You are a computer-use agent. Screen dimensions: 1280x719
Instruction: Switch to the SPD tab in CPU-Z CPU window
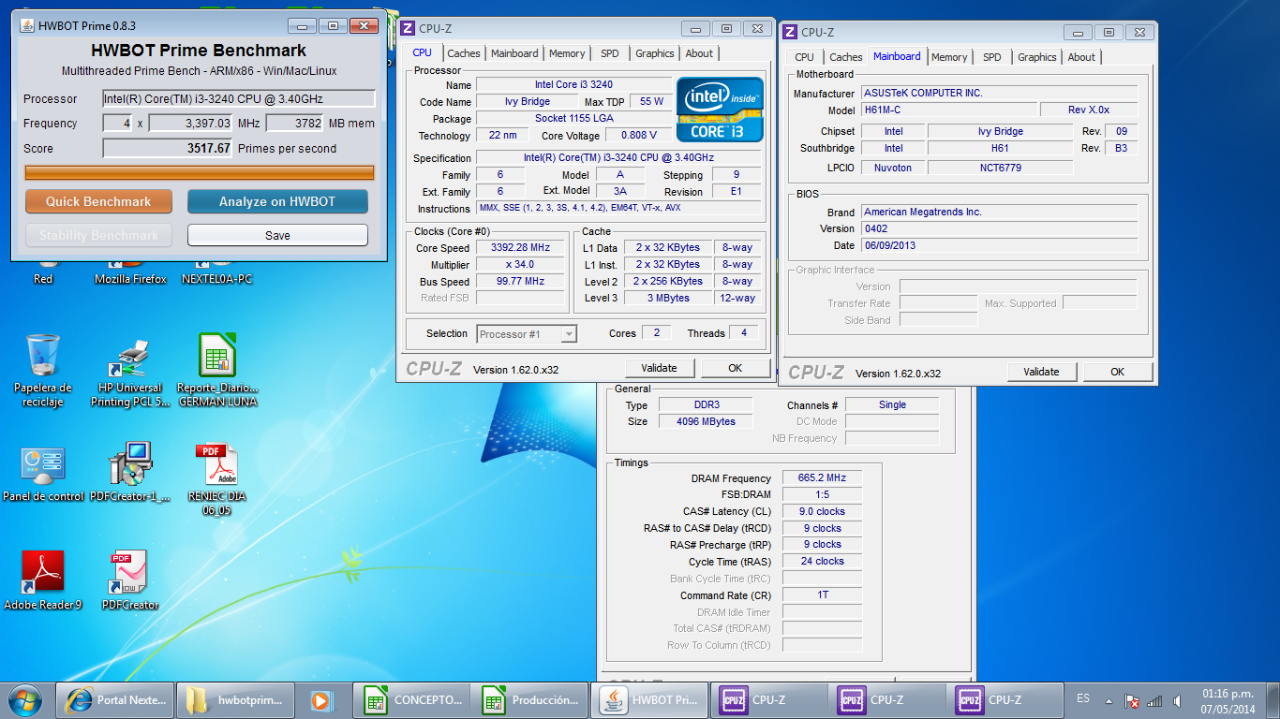point(610,53)
